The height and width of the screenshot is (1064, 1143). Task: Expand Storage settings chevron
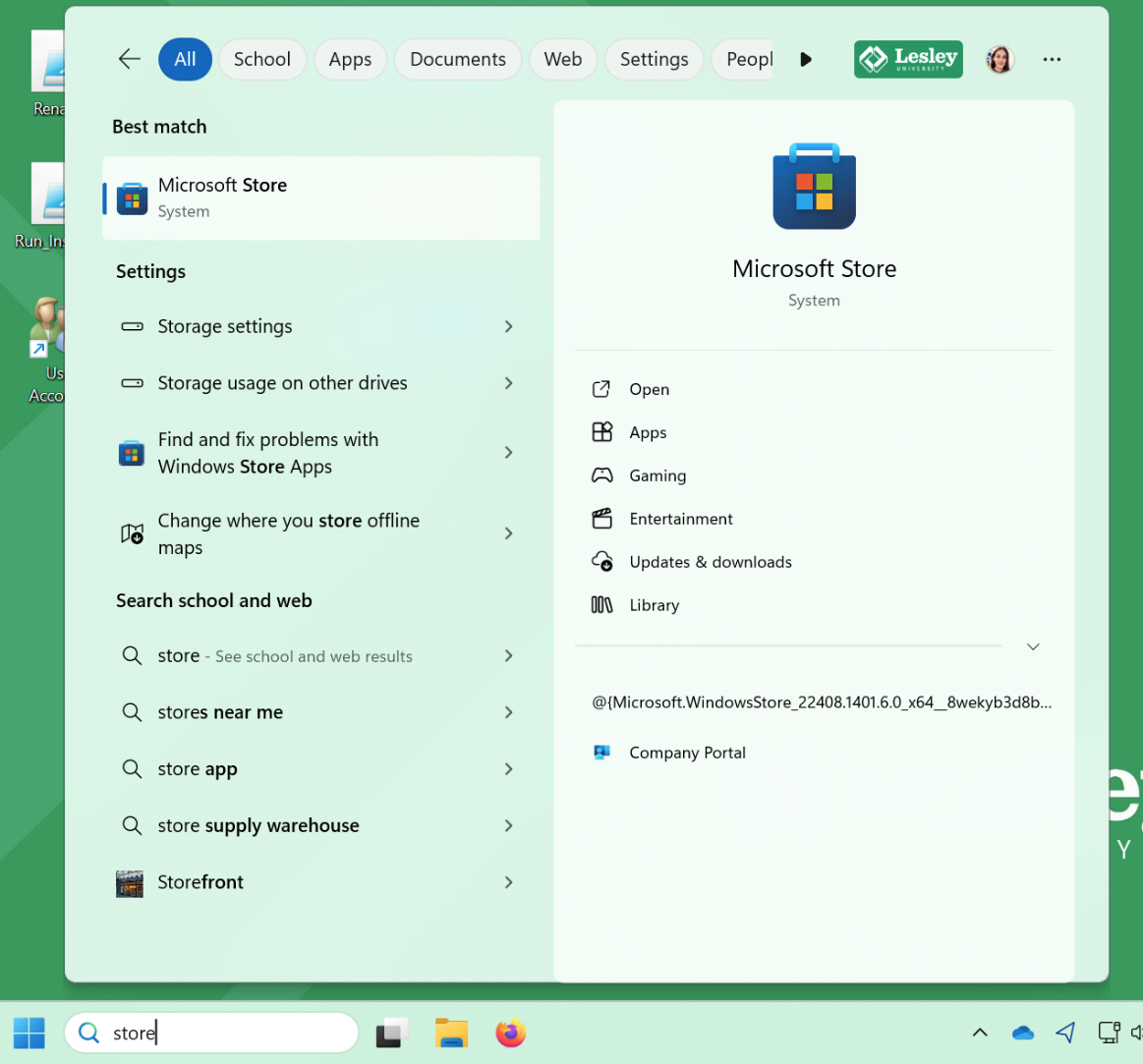(x=509, y=326)
